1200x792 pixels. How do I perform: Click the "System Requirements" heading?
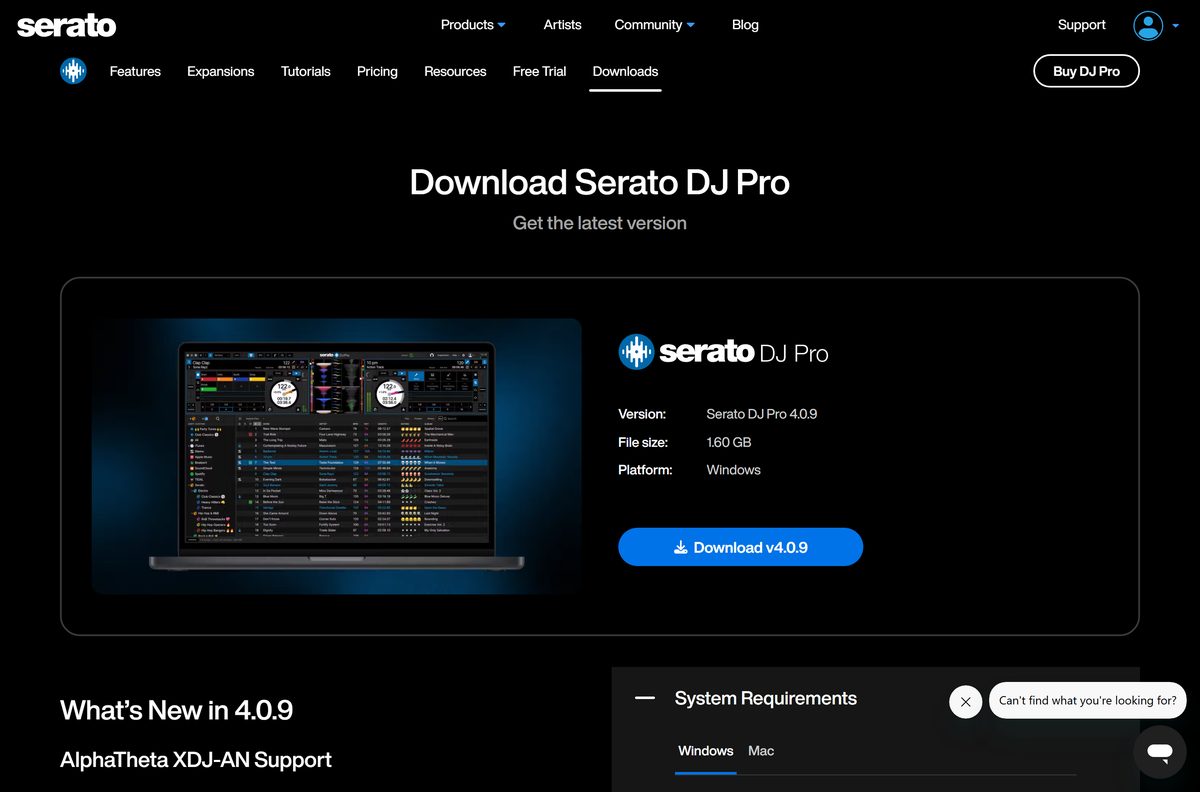pos(766,698)
